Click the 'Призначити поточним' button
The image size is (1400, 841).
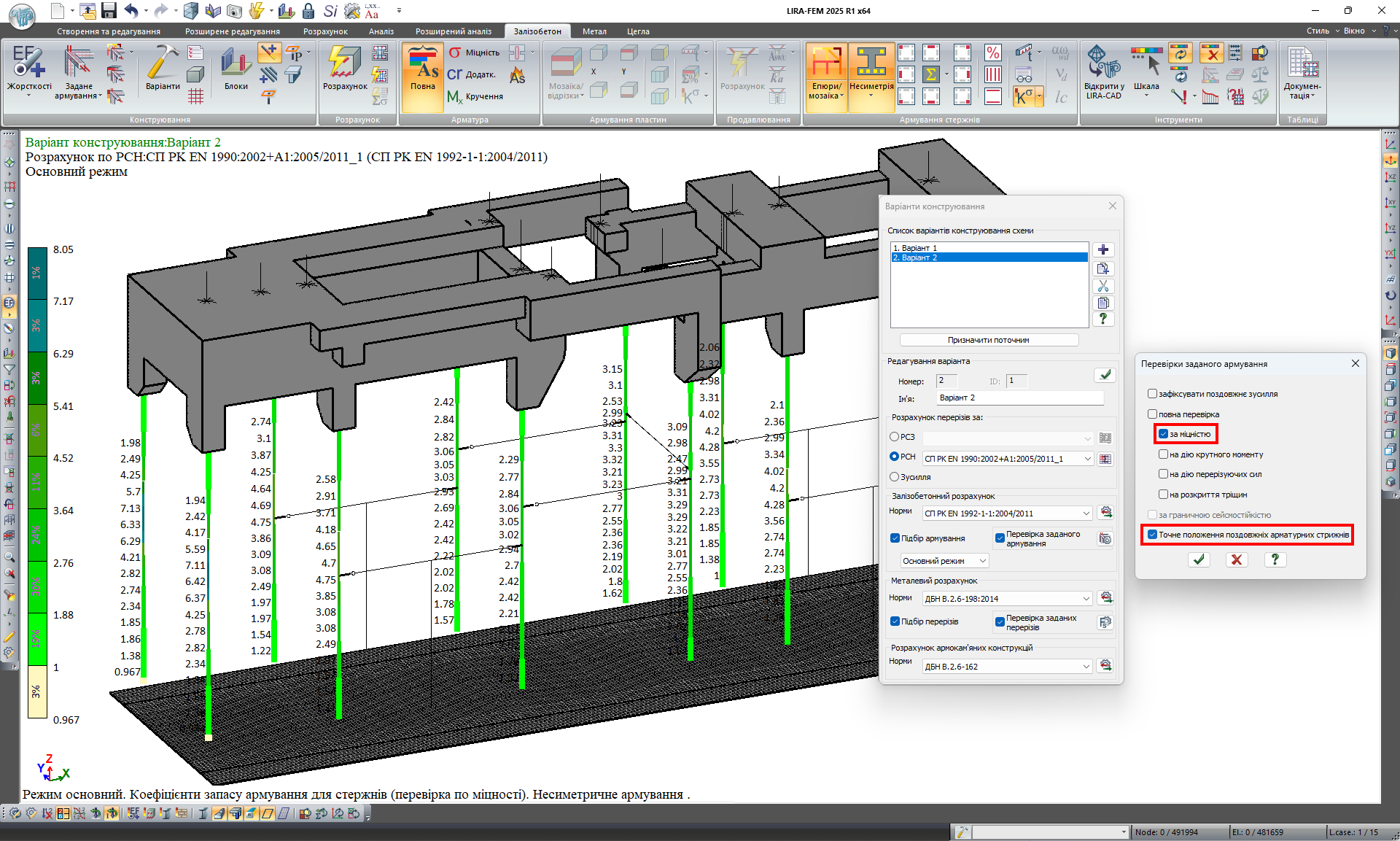pos(988,340)
